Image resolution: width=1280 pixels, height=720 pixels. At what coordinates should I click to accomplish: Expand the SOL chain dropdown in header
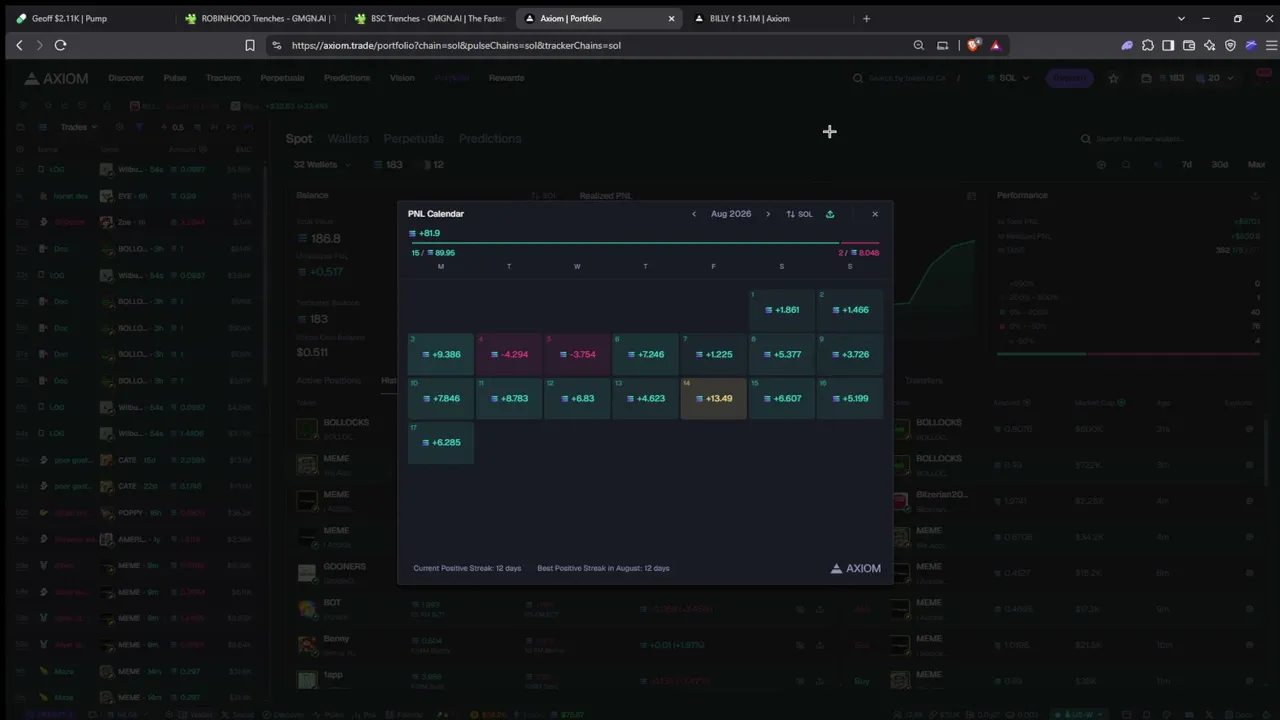(1008, 78)
